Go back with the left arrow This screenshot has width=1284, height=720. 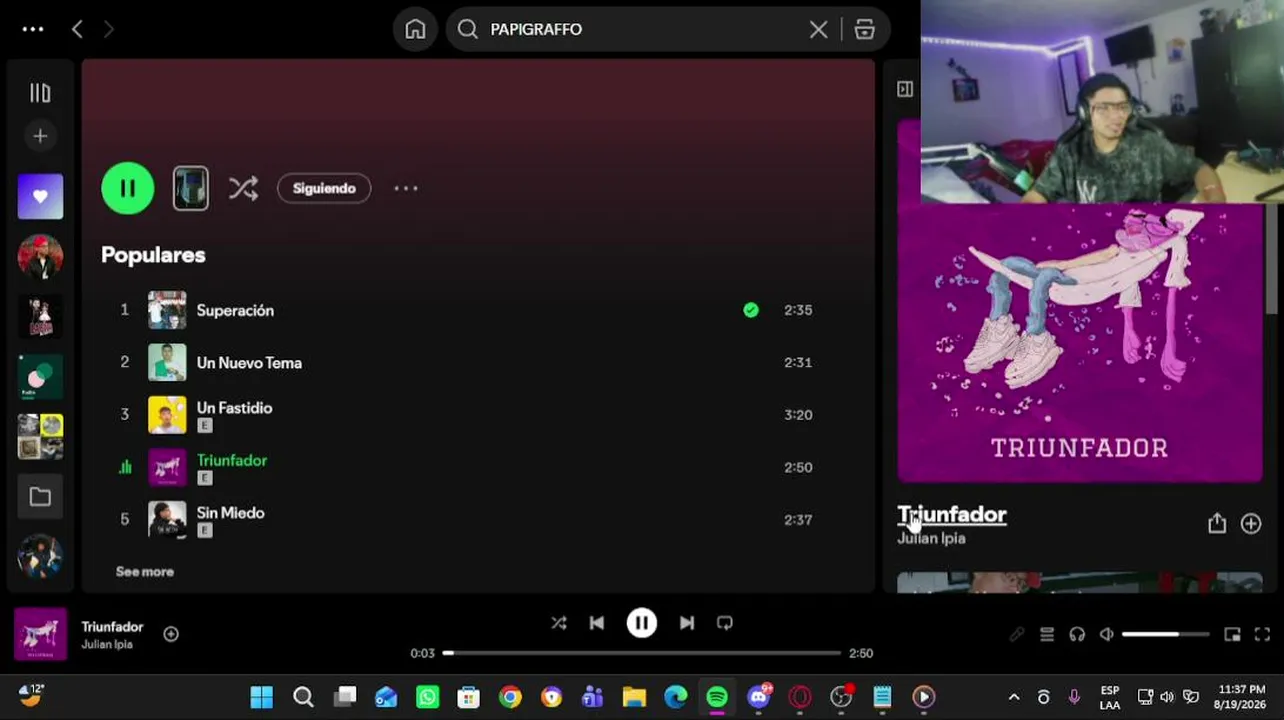77,29
